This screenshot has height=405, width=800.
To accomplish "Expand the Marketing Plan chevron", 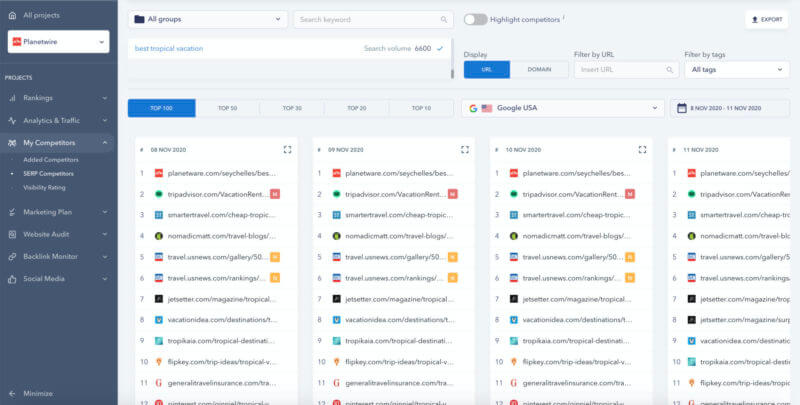I will coord(105,212).
